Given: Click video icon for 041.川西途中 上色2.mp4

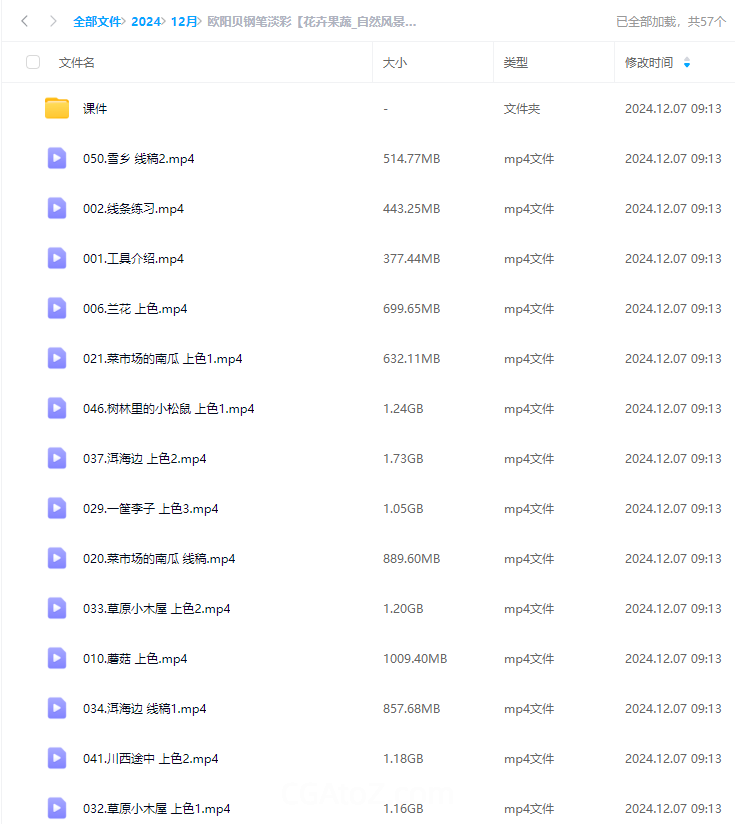Looking at the screenshot, I should pos(57,758).
